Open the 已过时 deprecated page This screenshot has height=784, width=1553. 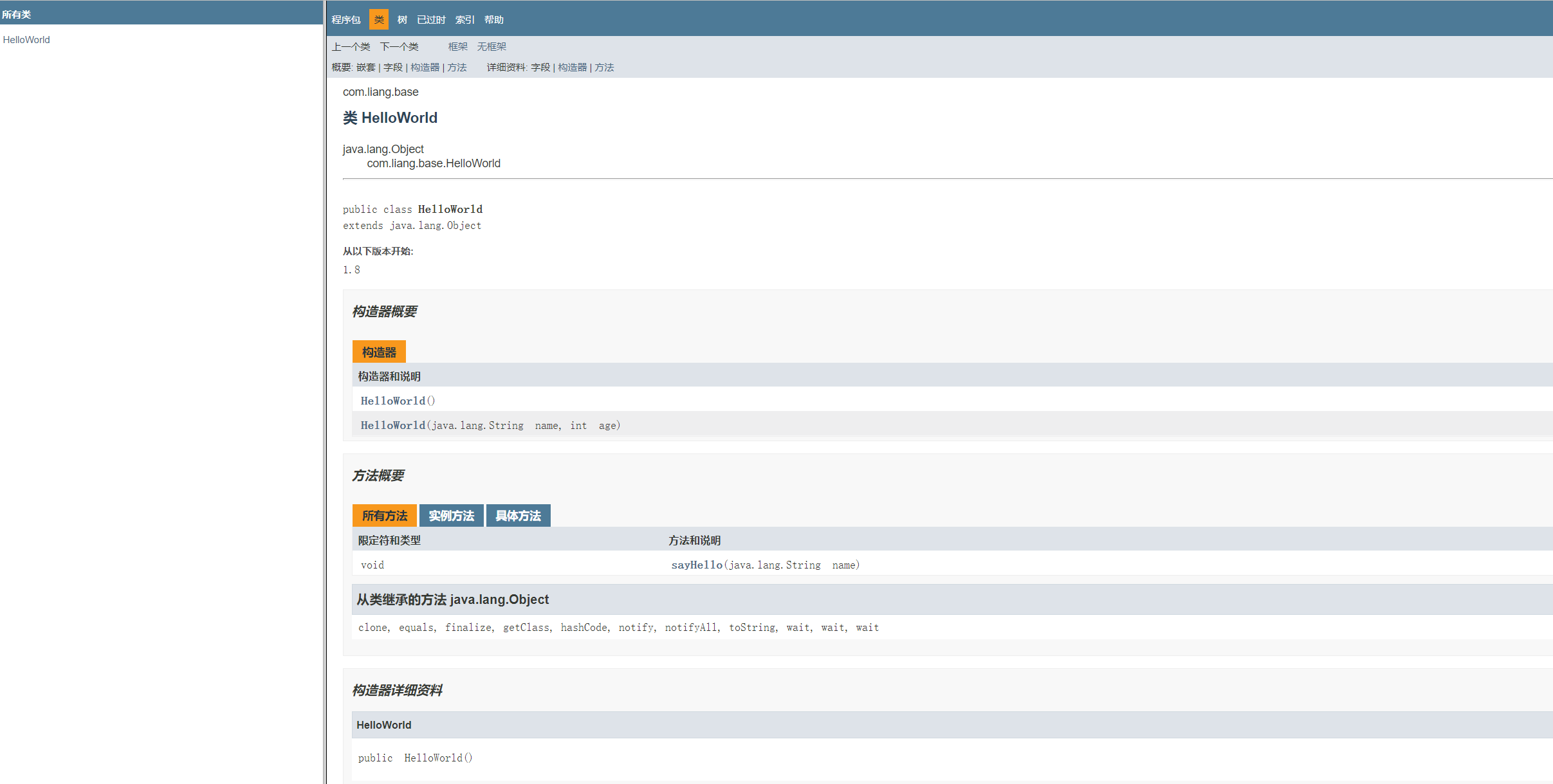coord(430,20)
